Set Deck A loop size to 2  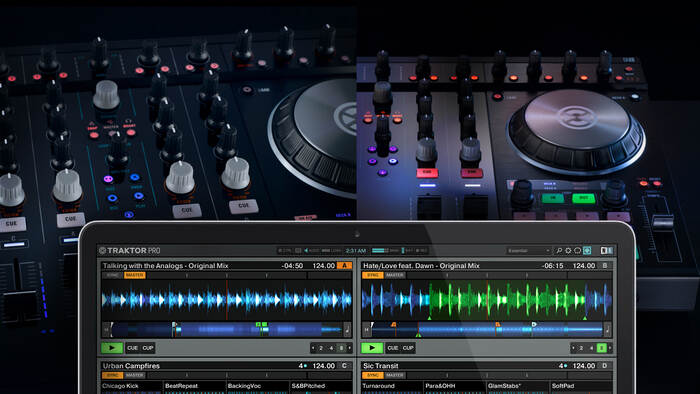[321, 348]
